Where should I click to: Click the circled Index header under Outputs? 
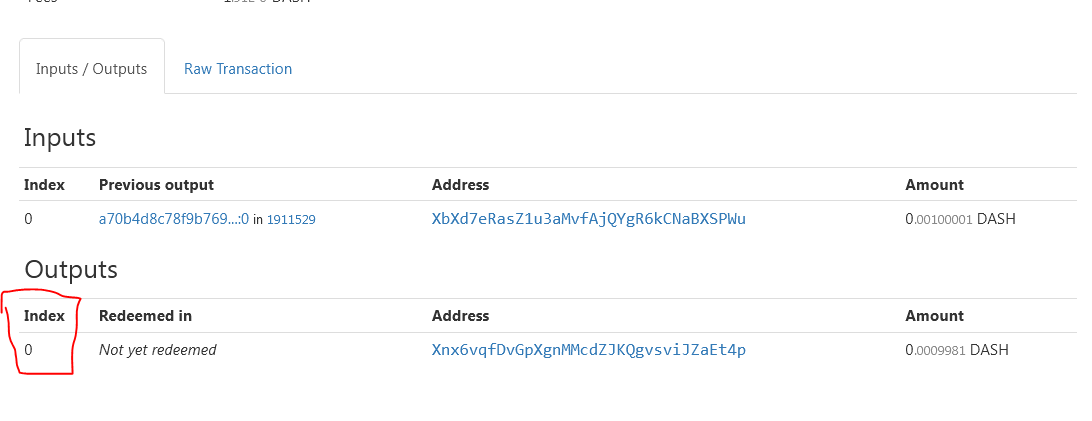[x=45, y=316]
